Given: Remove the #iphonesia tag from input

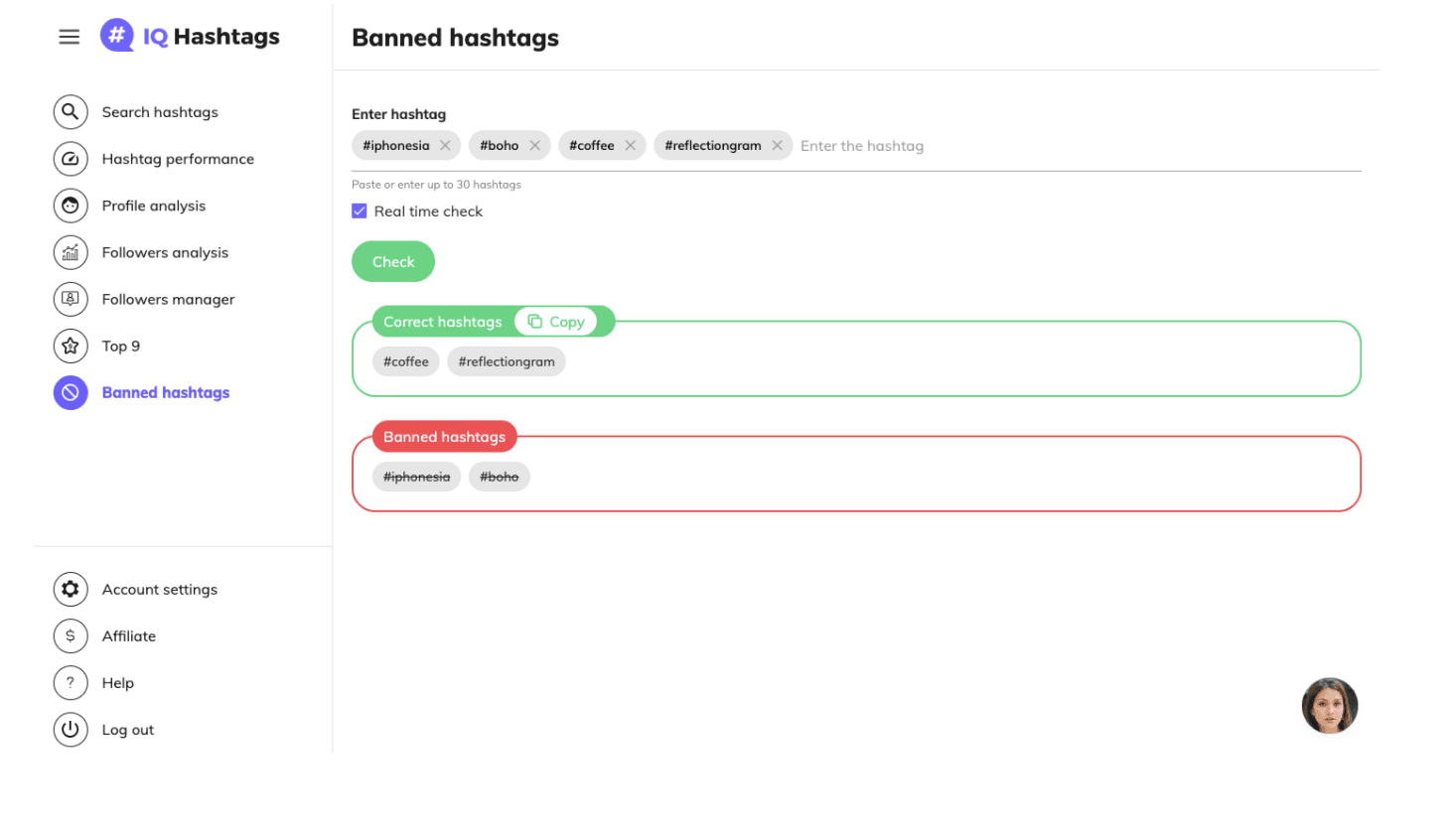Looking at the screenshot, I should coord(445,146).
